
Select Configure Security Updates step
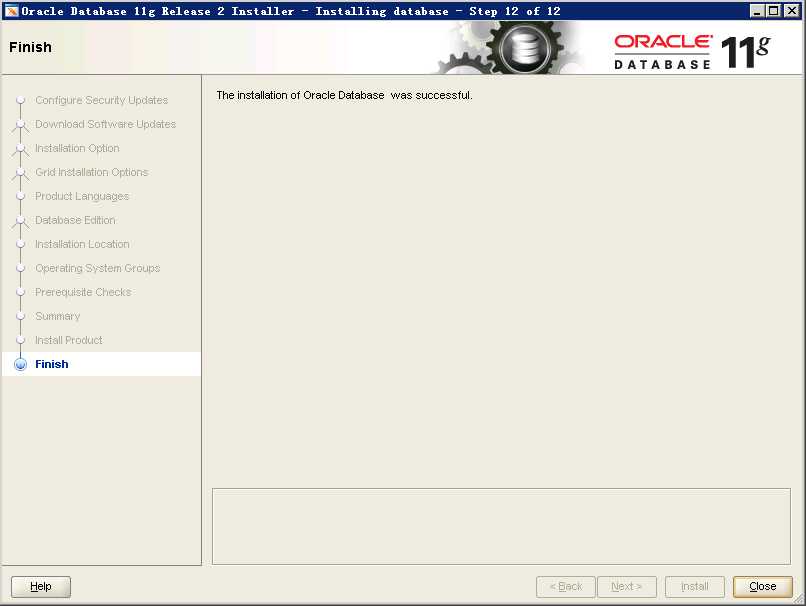coord(101,100)
